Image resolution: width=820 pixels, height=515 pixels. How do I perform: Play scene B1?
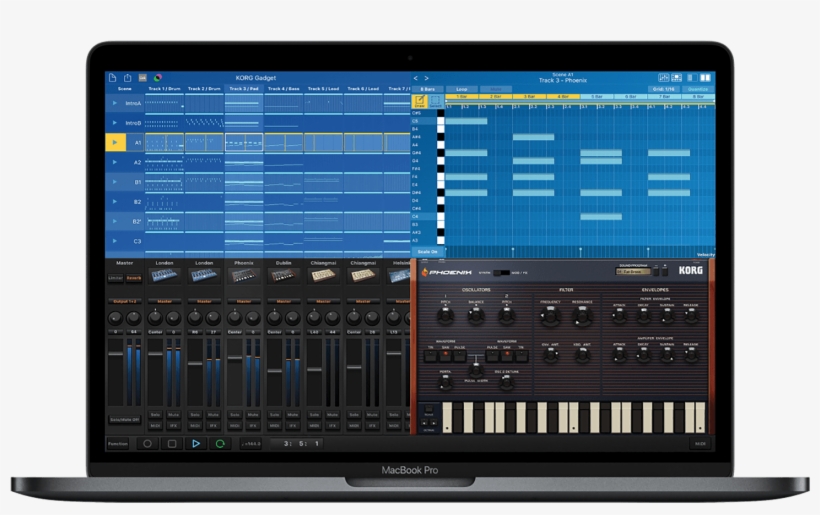click(x=115, y=182)
